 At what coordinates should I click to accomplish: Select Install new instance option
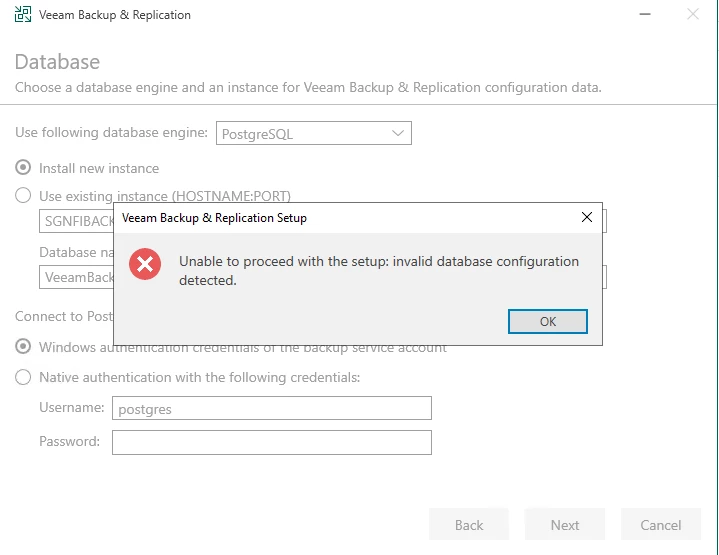tap(23, 168)
